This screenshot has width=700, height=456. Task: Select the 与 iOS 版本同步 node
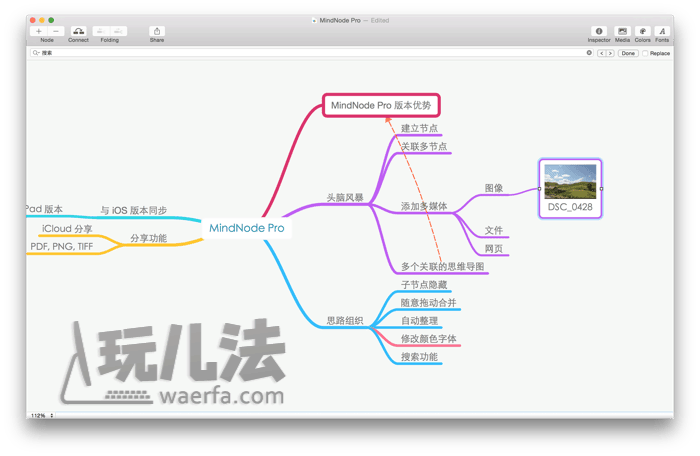coord(133,210)
